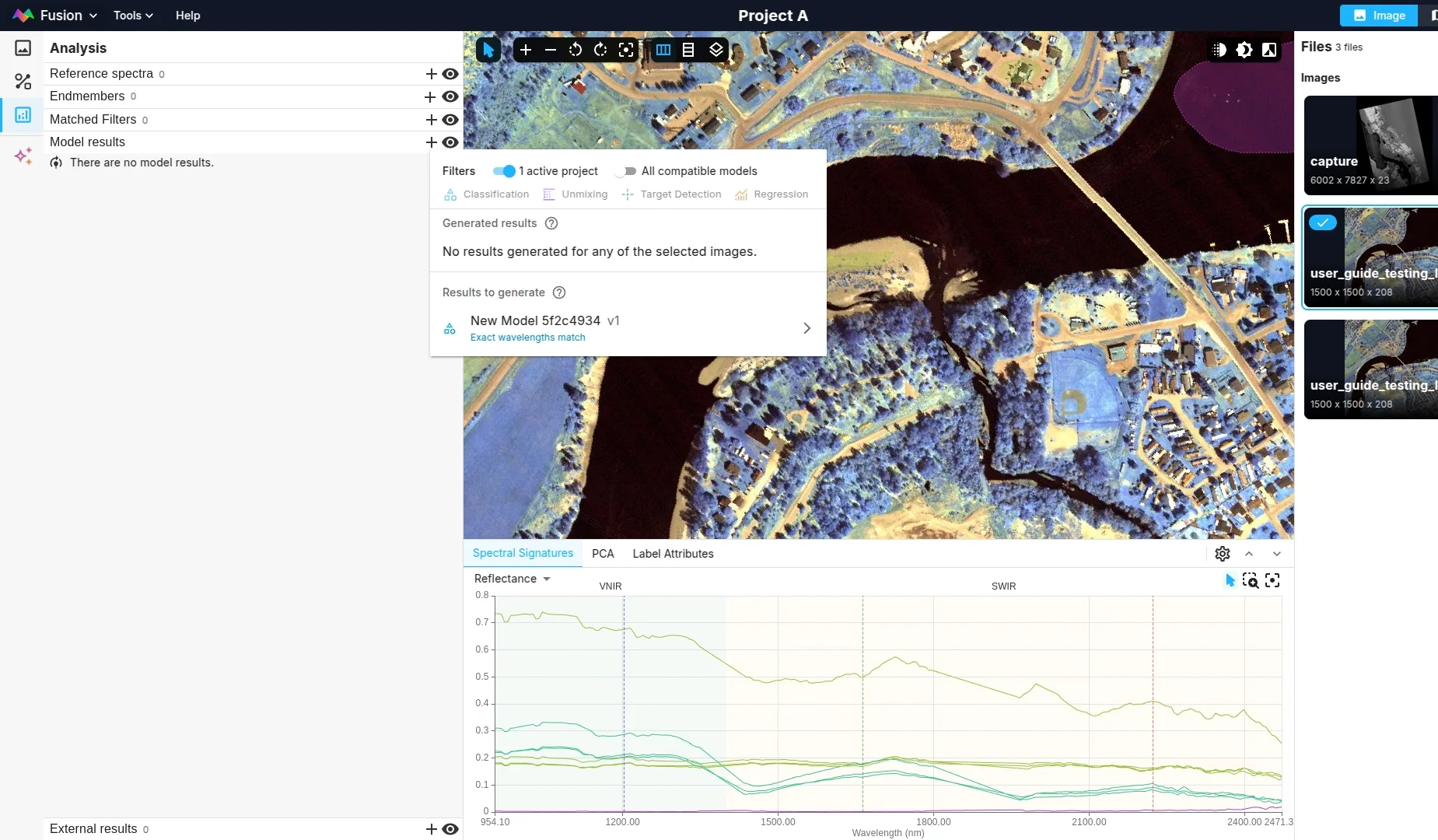Open the layers stack view icon

(x=716, y=51)
